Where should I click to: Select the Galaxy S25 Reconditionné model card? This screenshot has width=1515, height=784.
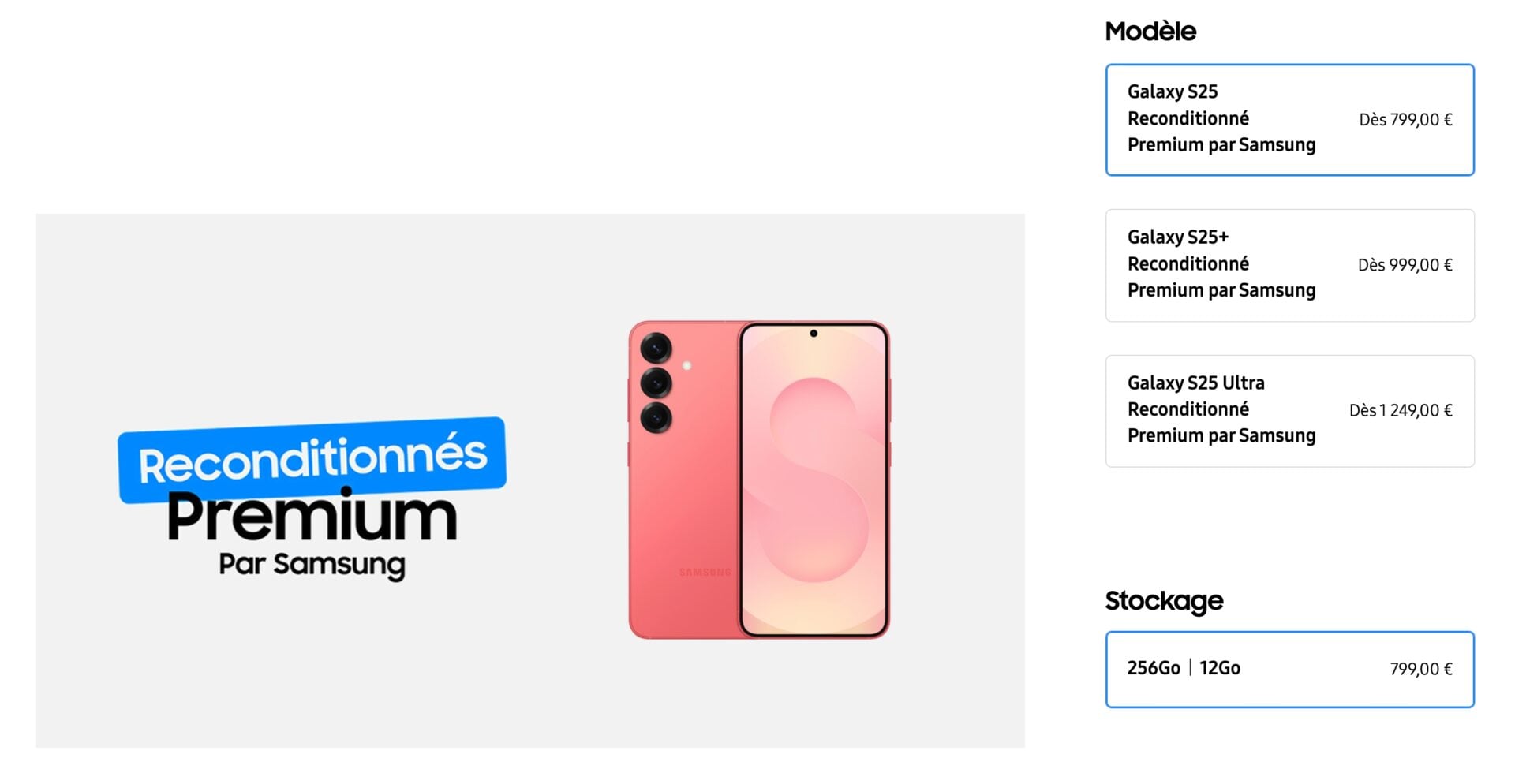click(1289, 118)
